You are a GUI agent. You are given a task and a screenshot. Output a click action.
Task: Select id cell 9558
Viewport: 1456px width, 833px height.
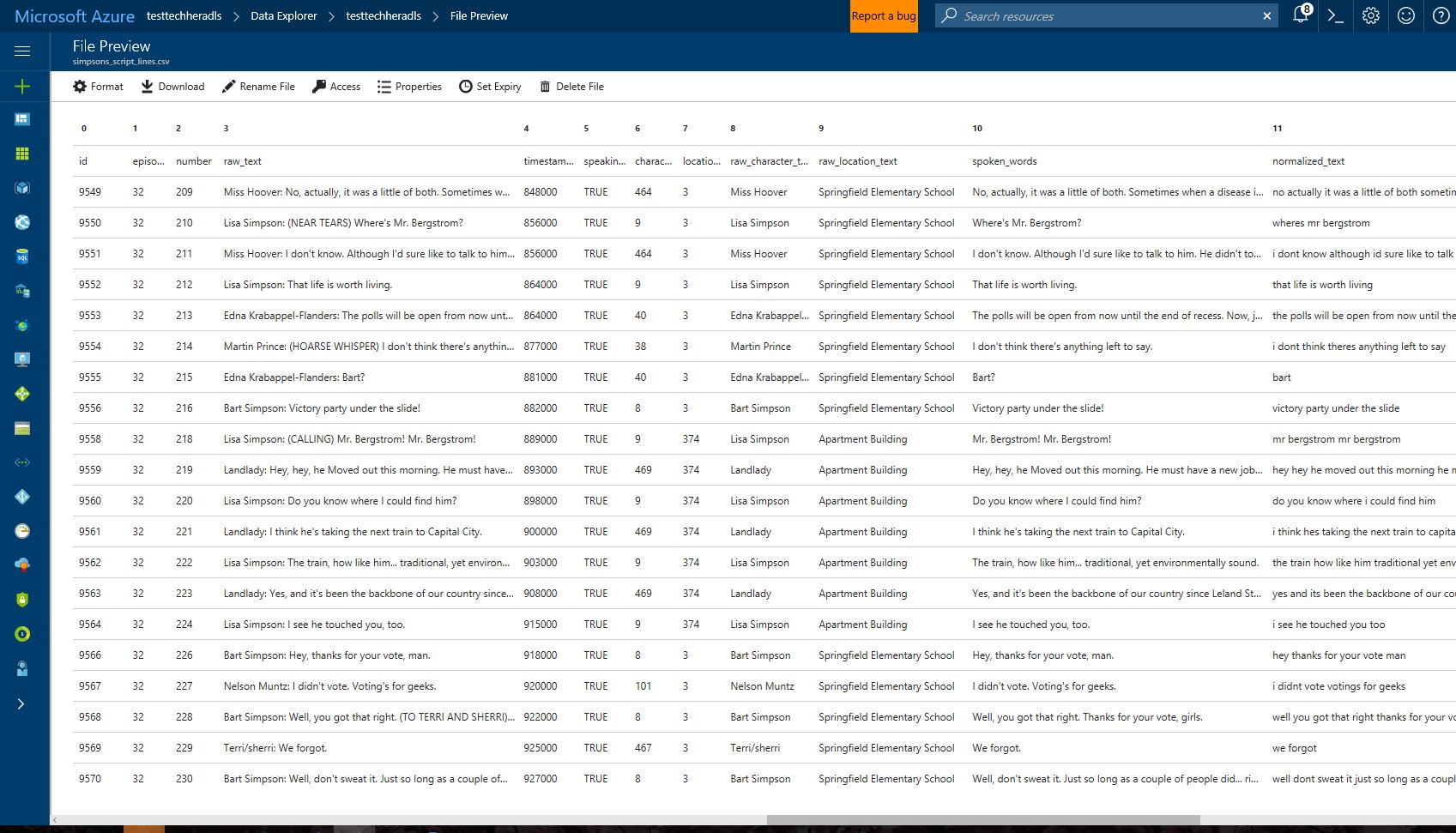click(x=90, y=438)
